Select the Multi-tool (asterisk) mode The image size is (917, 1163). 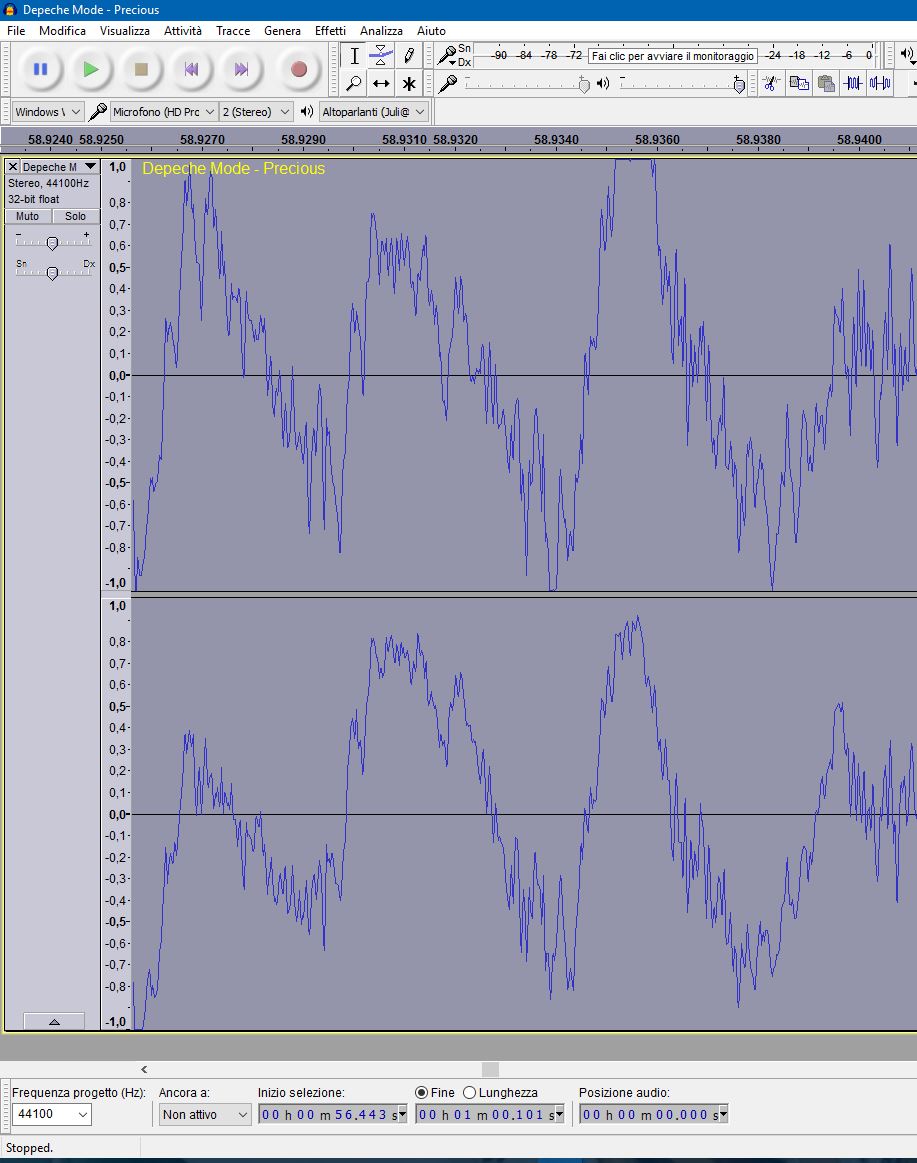tap(408, 83)
